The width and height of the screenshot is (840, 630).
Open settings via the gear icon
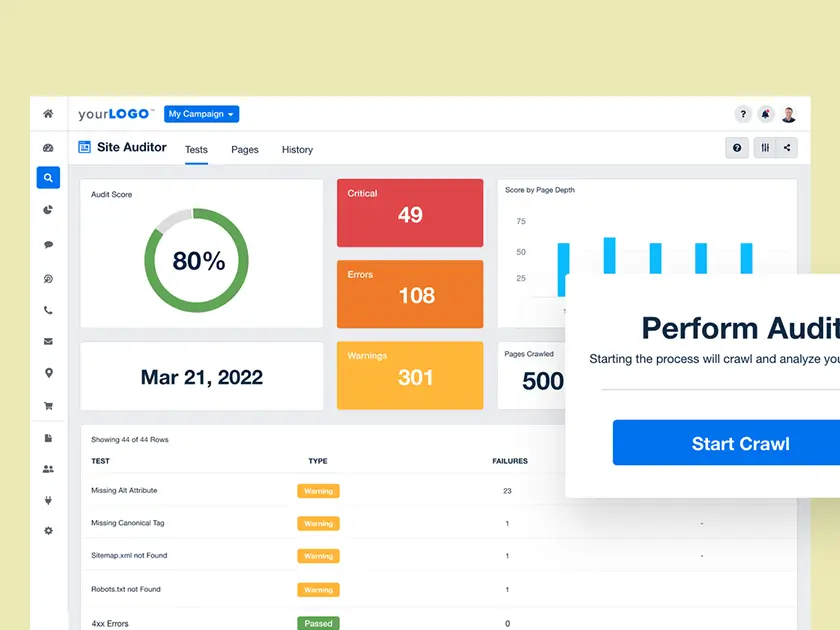48,530
